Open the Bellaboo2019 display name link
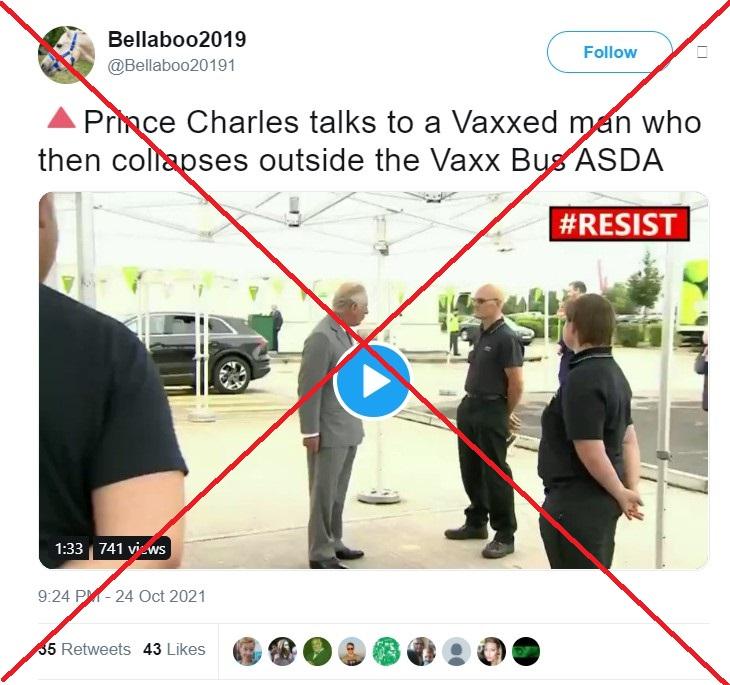730x685 pixels. click(177, 40)
